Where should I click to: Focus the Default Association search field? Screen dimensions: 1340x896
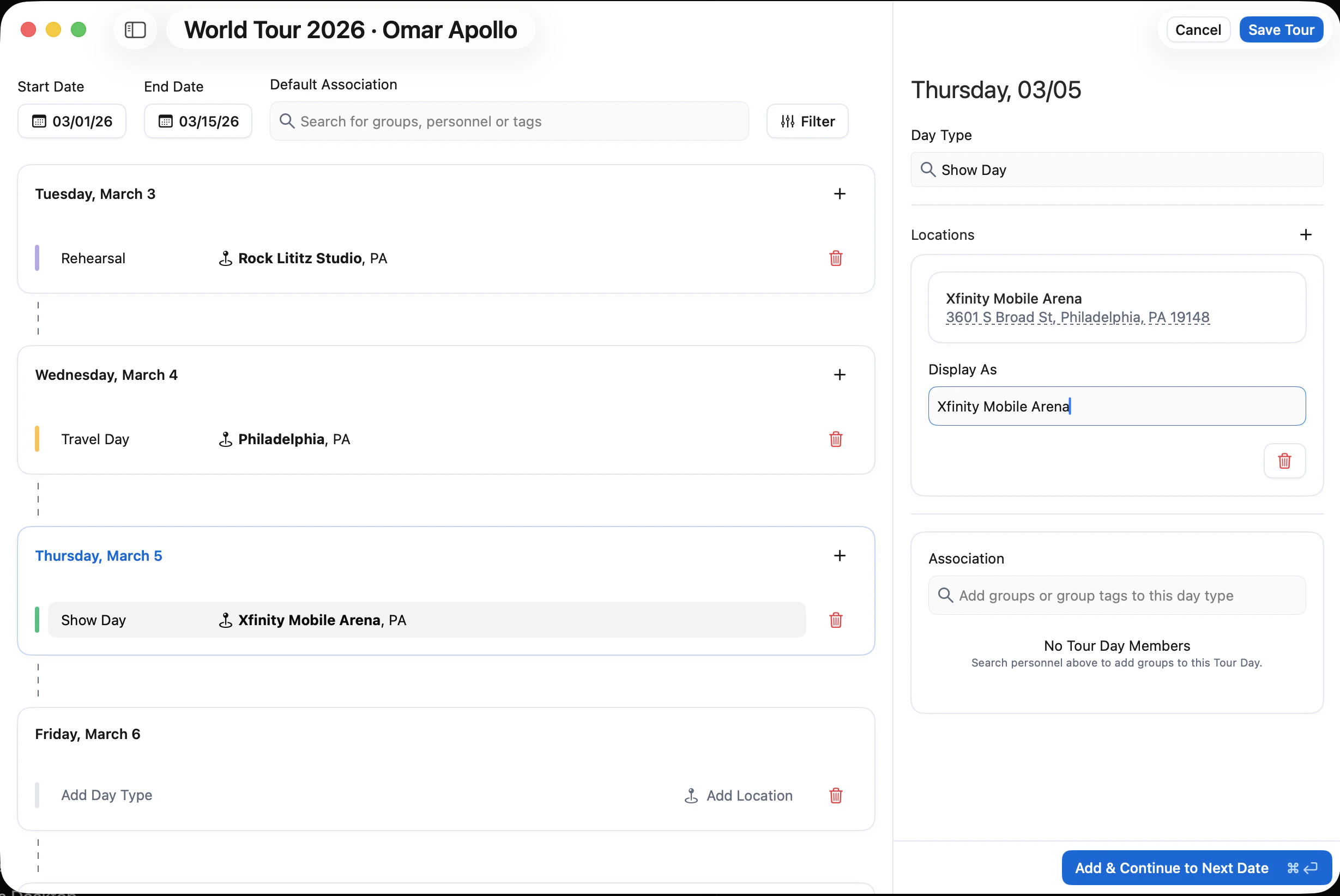509,121
